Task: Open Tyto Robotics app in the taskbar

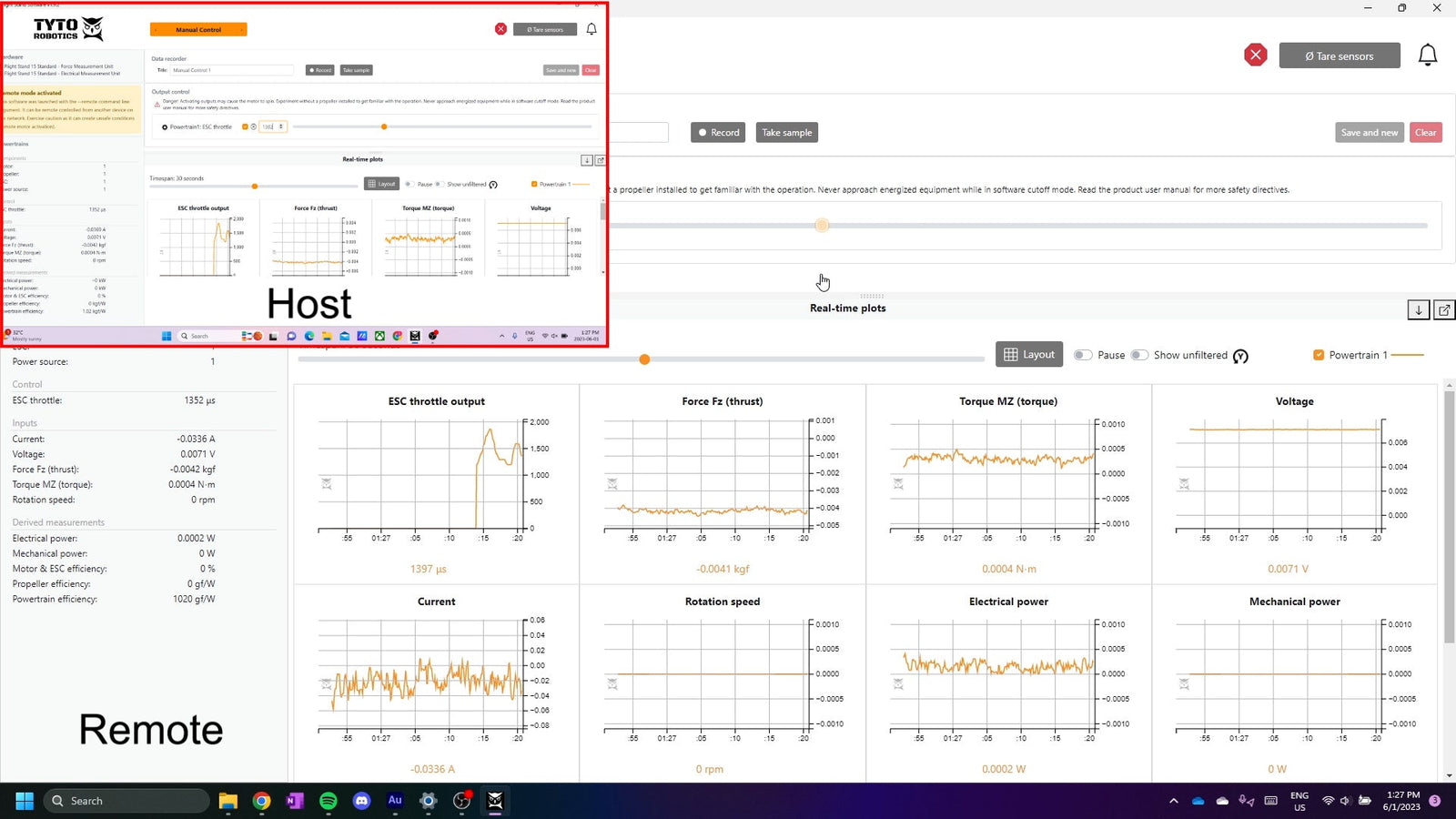Action: click(495, 801)
